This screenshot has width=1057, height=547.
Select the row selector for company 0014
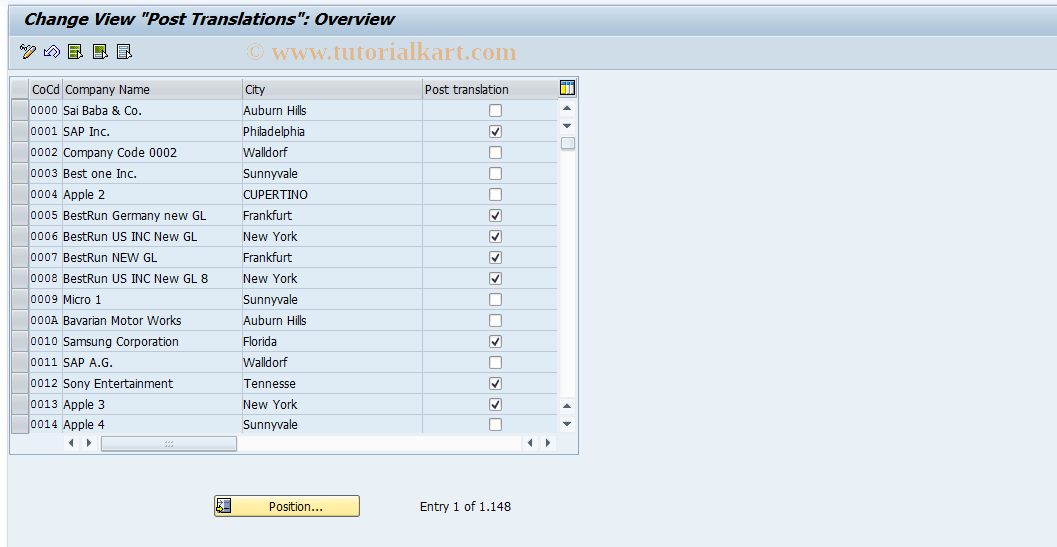pyautogui.click(x=20, y=425)
